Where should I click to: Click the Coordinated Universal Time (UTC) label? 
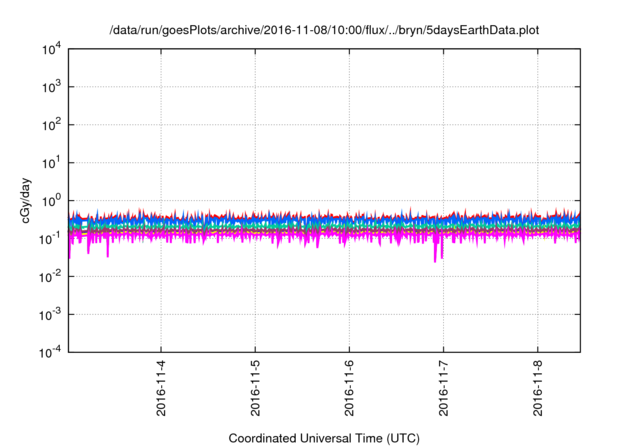click(324, 438)
